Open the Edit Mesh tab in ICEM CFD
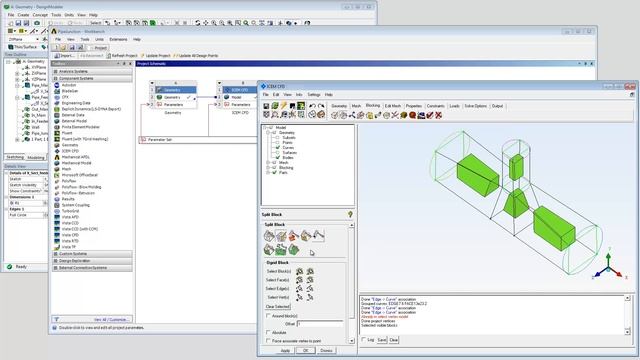 [393, 106]
